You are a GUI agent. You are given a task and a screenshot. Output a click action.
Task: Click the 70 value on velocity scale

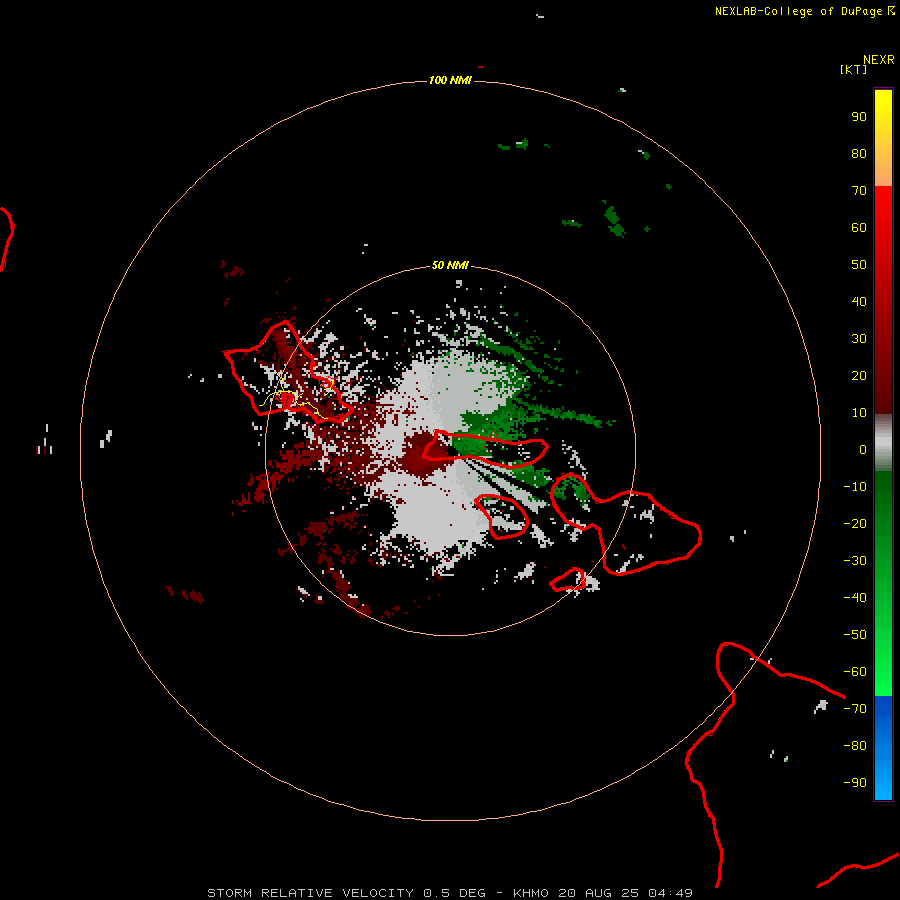pos(859,191)
